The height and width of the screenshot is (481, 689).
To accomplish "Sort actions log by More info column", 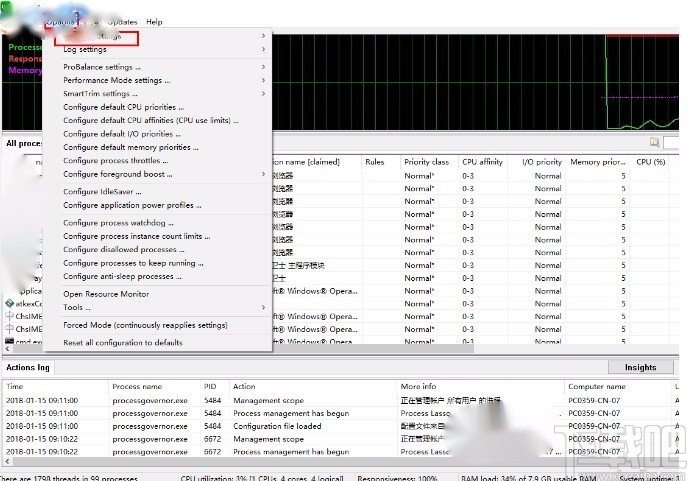I will click(x=418, y=387).
